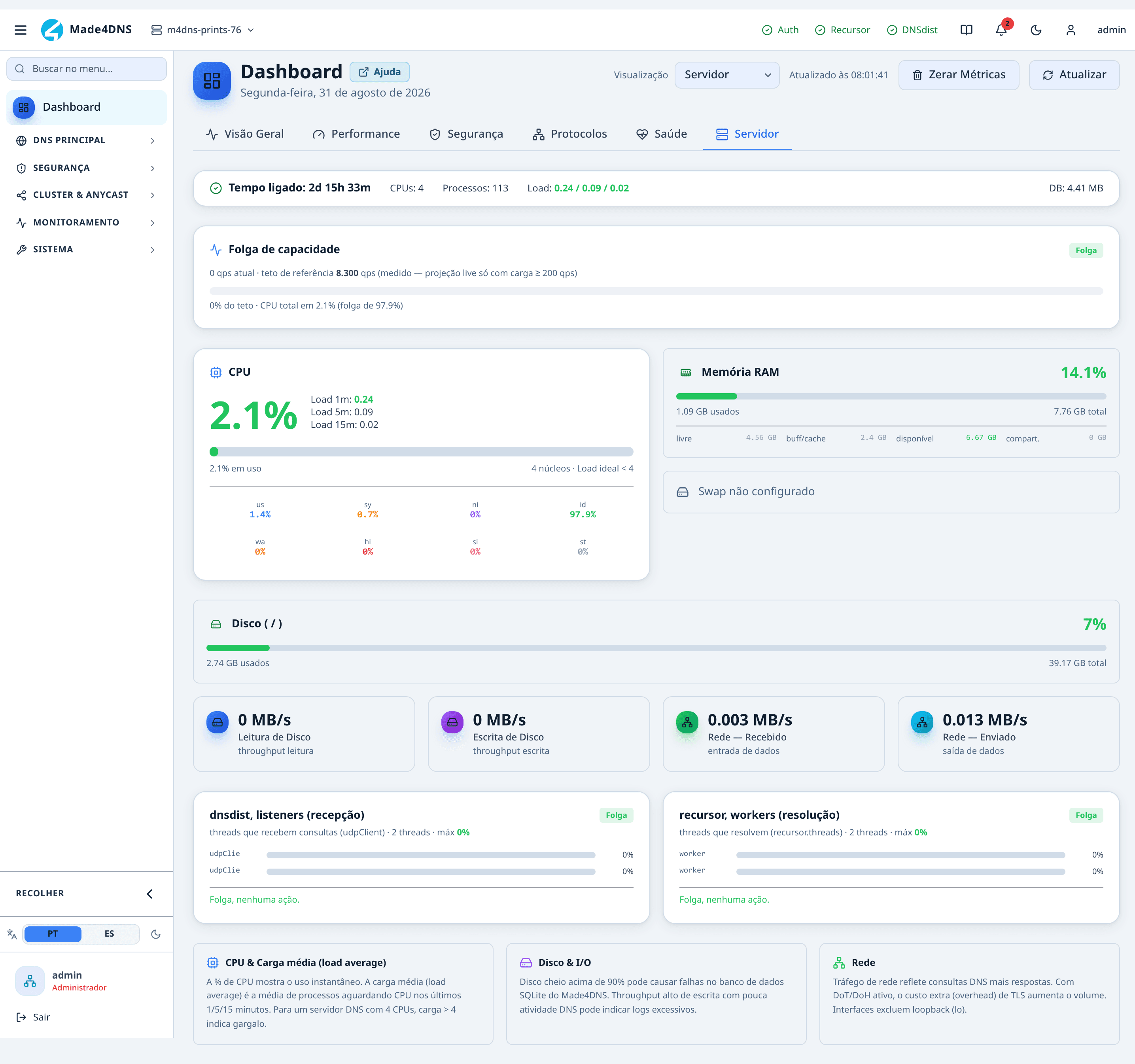Switch language to ES
1135x1064 pixels.
(x=110, y=934)
